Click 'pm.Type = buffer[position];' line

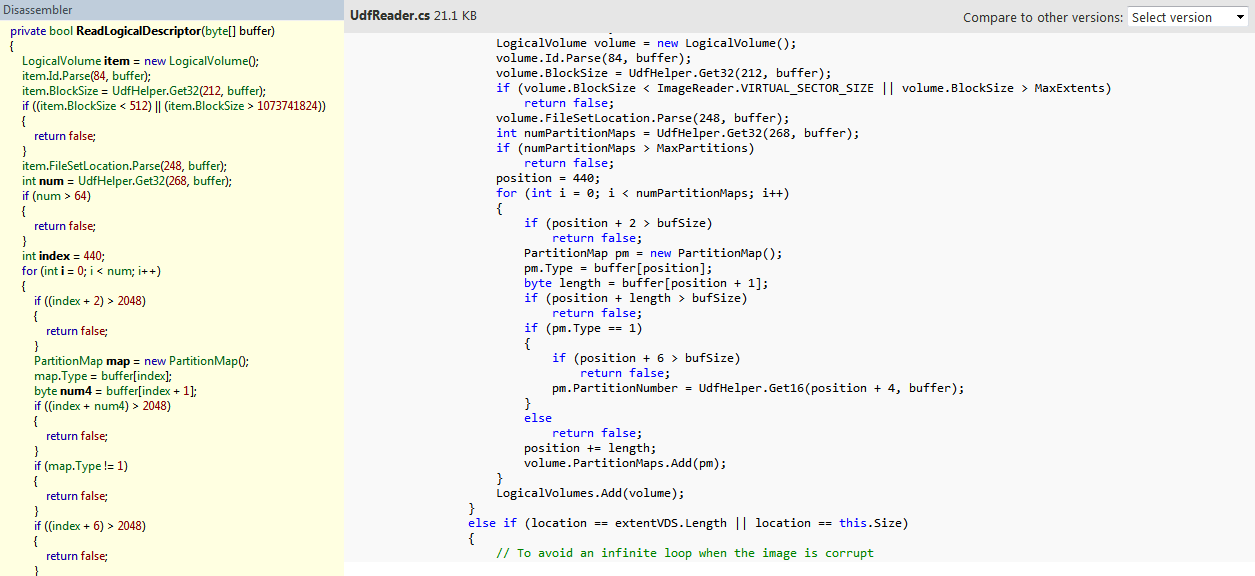pyautogui.click(x=618, y=268)
